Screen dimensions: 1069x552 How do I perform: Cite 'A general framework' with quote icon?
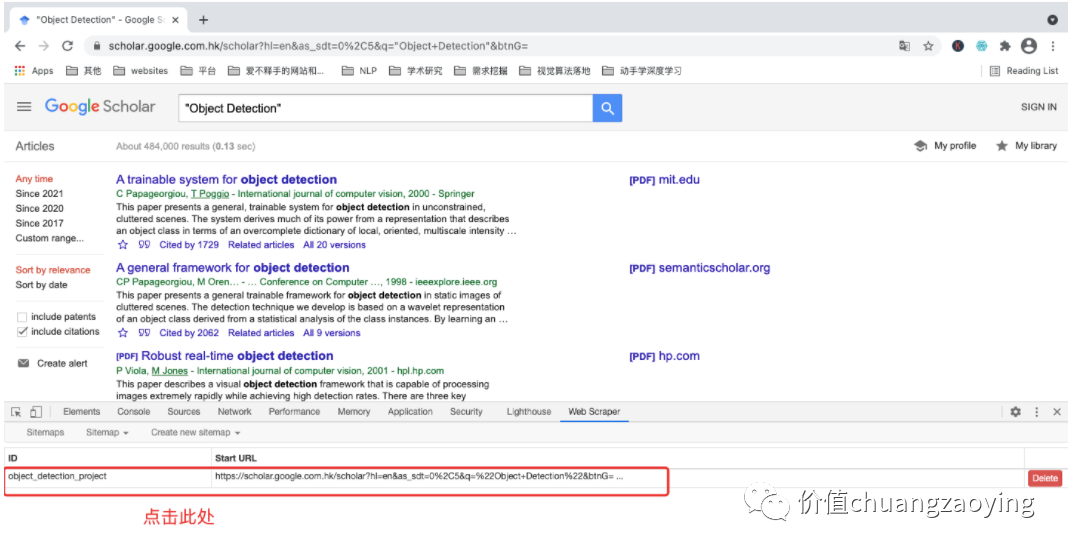(x=145, y=333)
